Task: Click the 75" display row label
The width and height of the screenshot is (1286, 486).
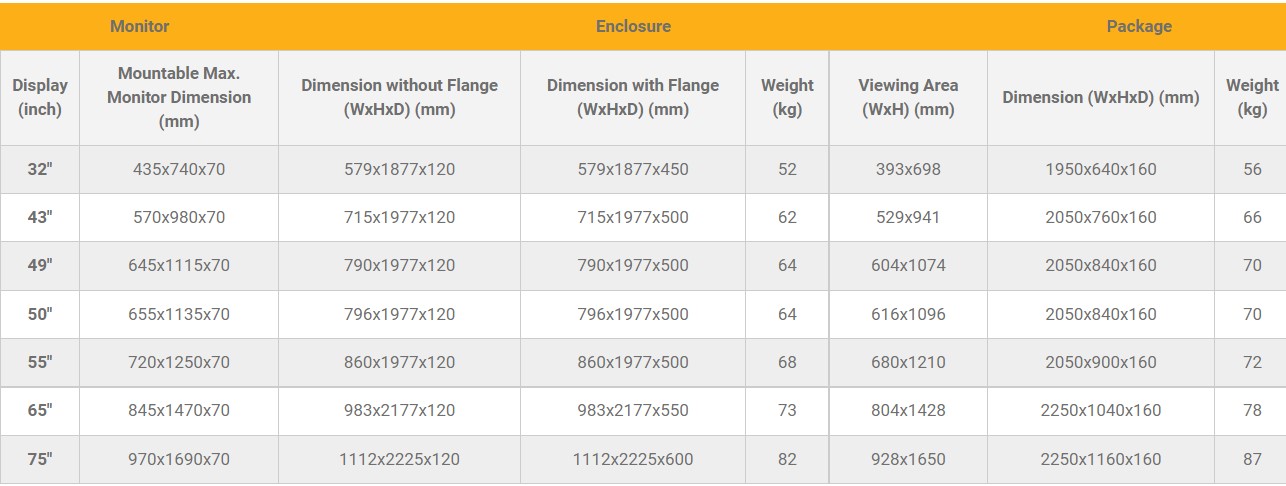Action: [x=40, y=460]
